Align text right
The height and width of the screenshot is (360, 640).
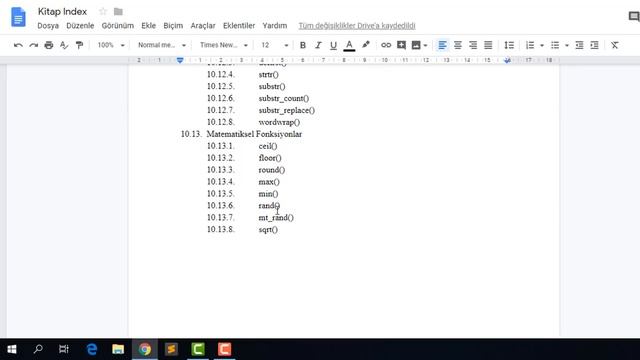tap(473, 45)
